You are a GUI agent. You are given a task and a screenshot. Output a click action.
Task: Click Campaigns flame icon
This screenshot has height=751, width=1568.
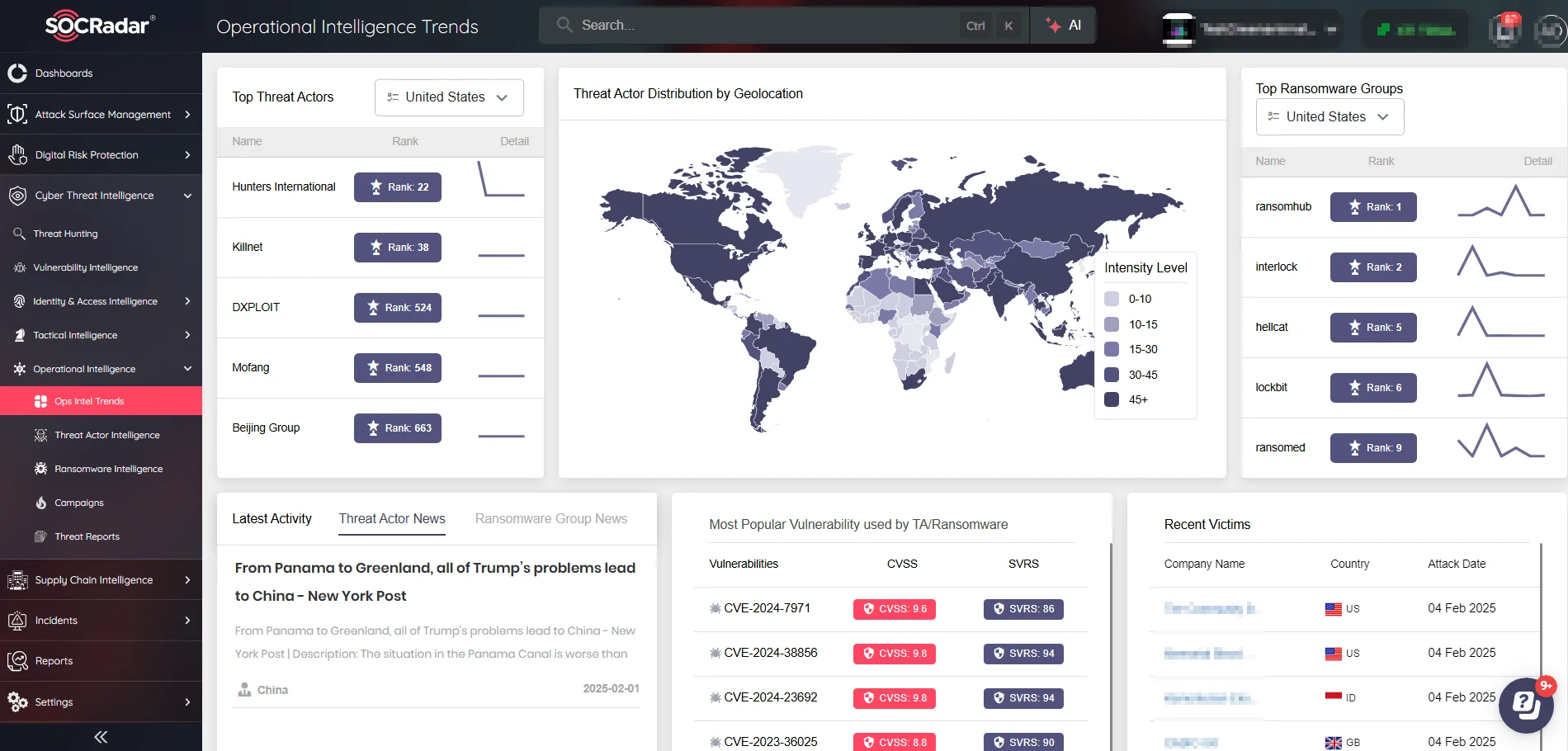[40, 503]
